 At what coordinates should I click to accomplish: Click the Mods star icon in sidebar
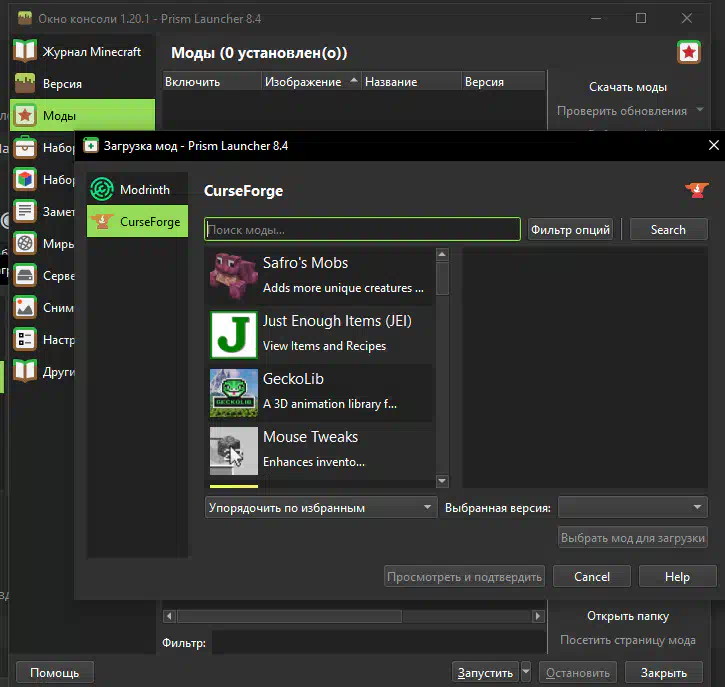click(x=25, y=115)
